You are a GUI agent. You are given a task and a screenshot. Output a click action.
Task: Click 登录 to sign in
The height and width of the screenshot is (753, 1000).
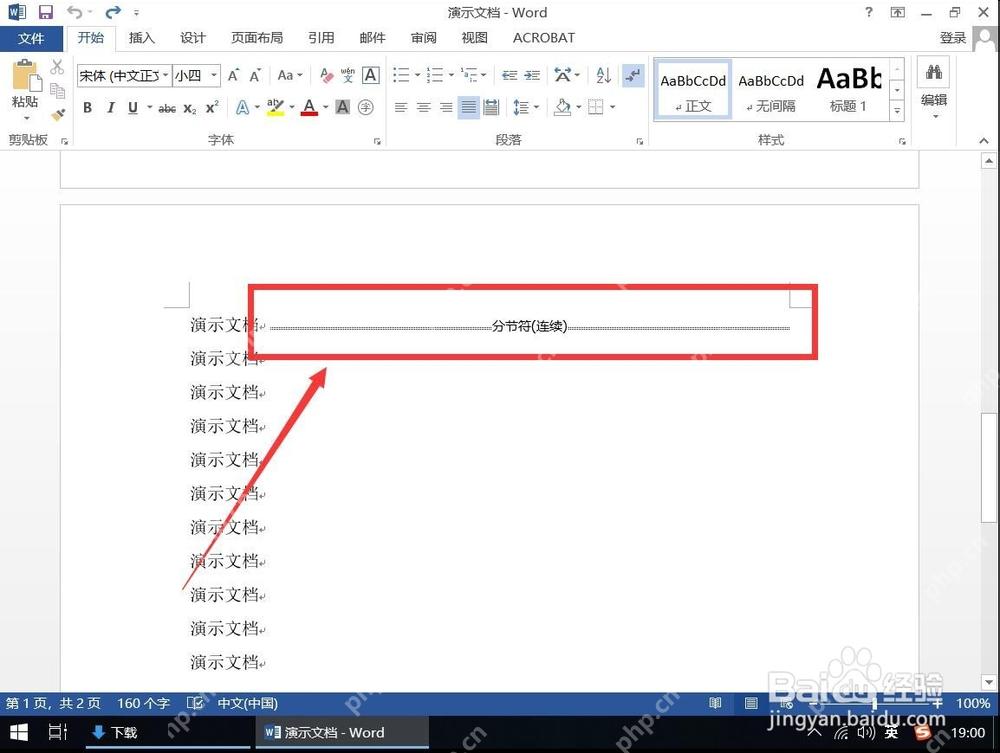(x=953, y=38)
